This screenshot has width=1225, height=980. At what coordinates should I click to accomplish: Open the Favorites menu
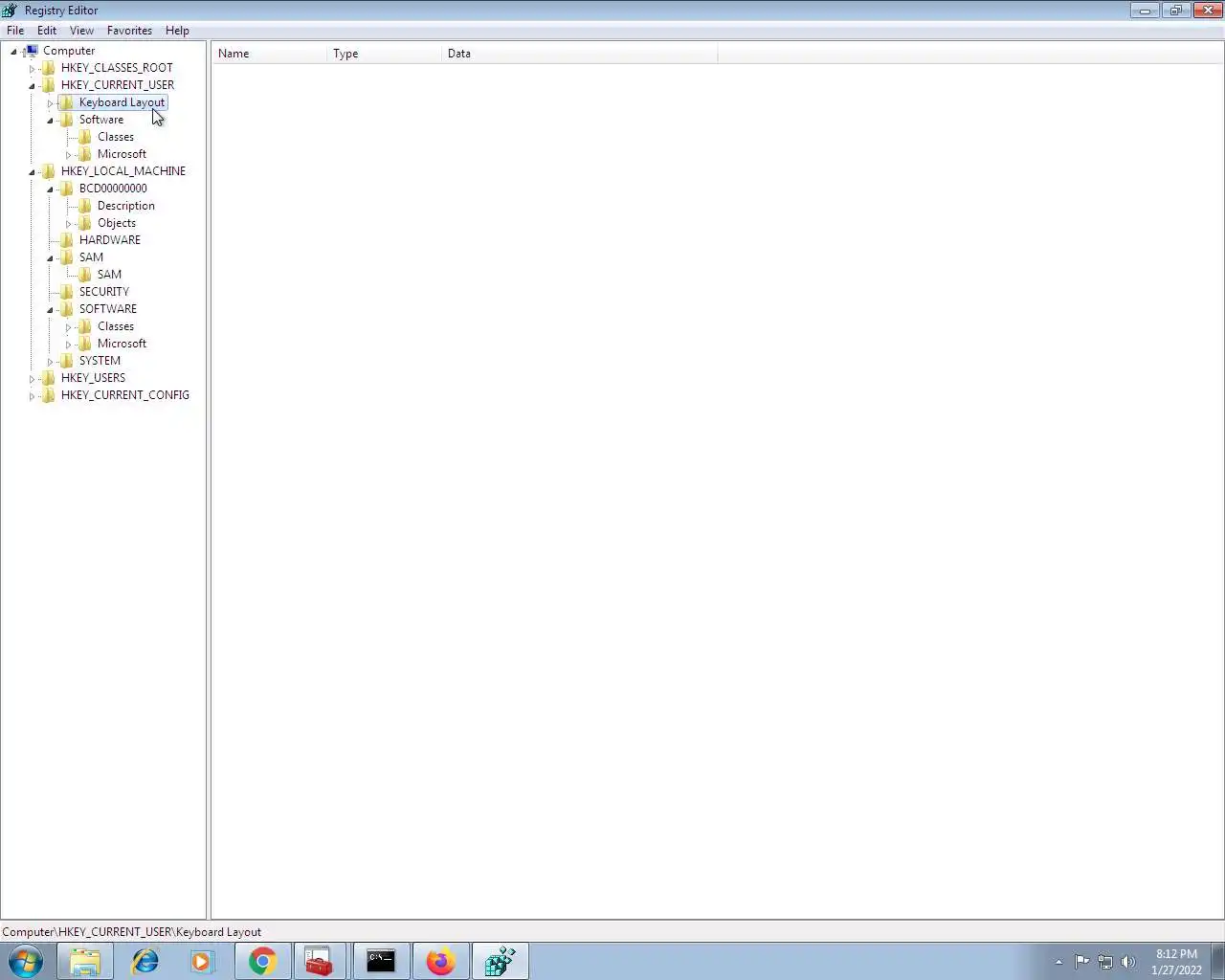click(129, 31)
